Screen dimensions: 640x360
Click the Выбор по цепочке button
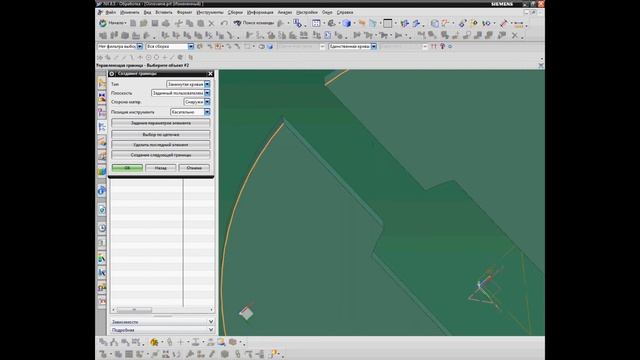tap(161, 134)
